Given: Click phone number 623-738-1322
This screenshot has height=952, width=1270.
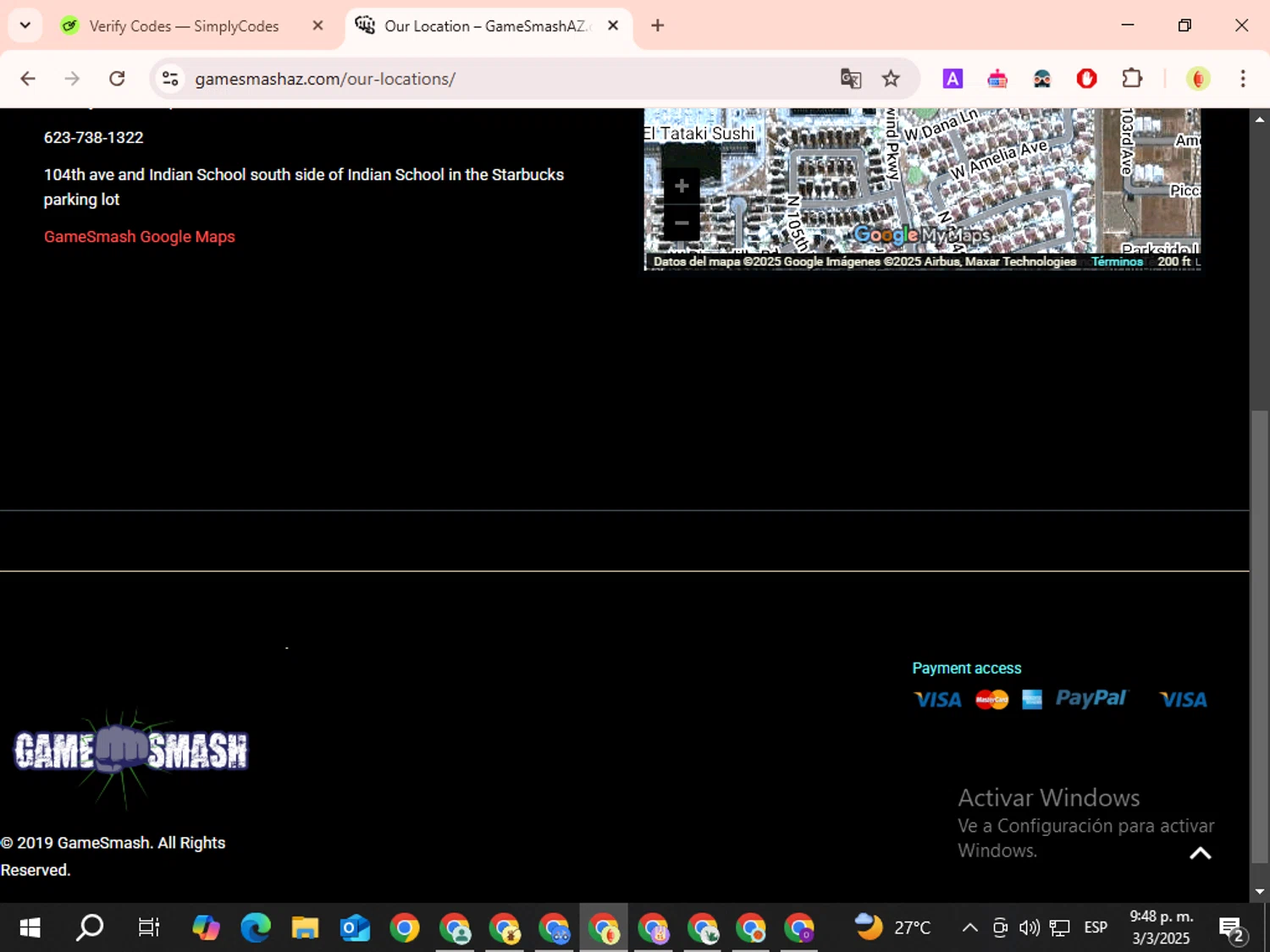Looking at the screenshot, I should (x=94, y=138).
